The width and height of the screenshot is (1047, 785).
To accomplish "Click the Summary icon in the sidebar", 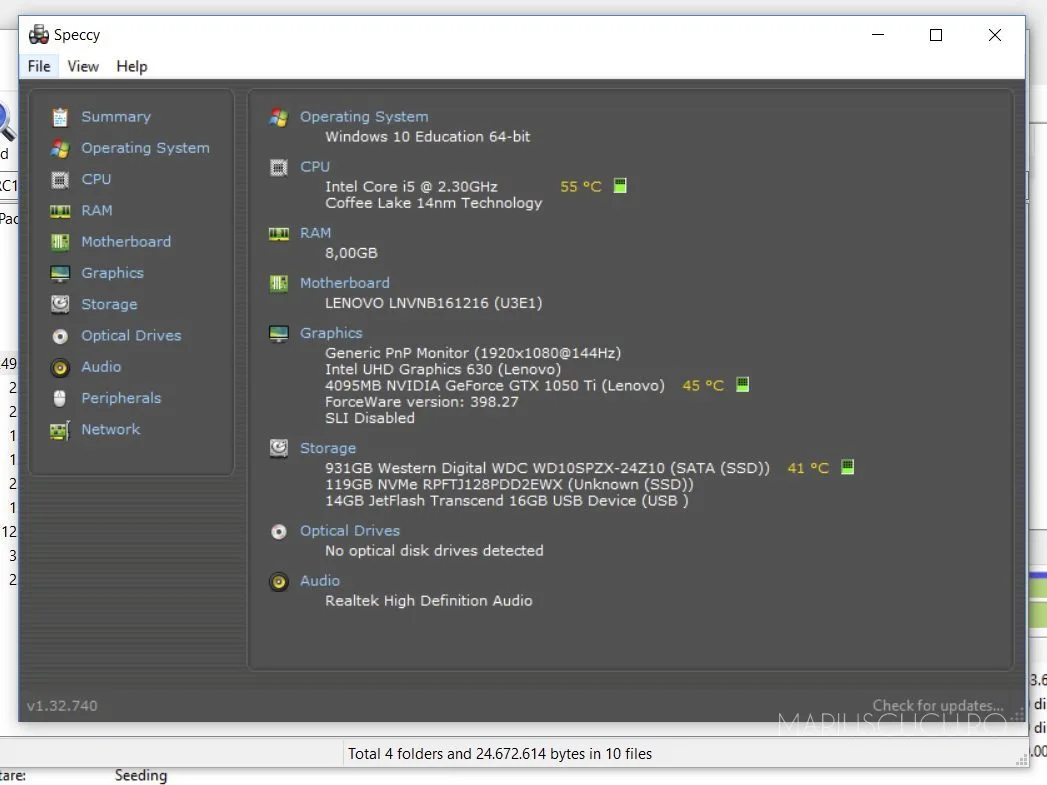I will [60, 117].
